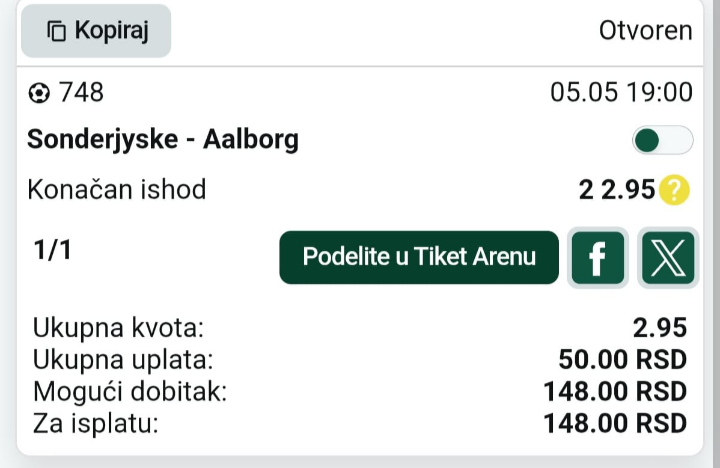
Task: Click the 05.05 19:00 match time
Action: (621, 92)
